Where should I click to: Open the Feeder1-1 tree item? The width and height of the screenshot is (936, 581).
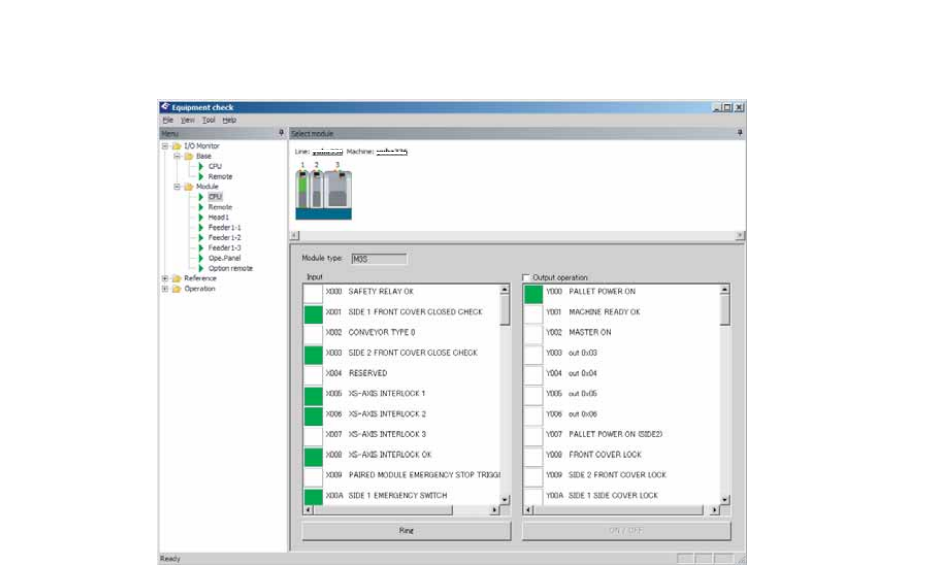coord(224,228)
